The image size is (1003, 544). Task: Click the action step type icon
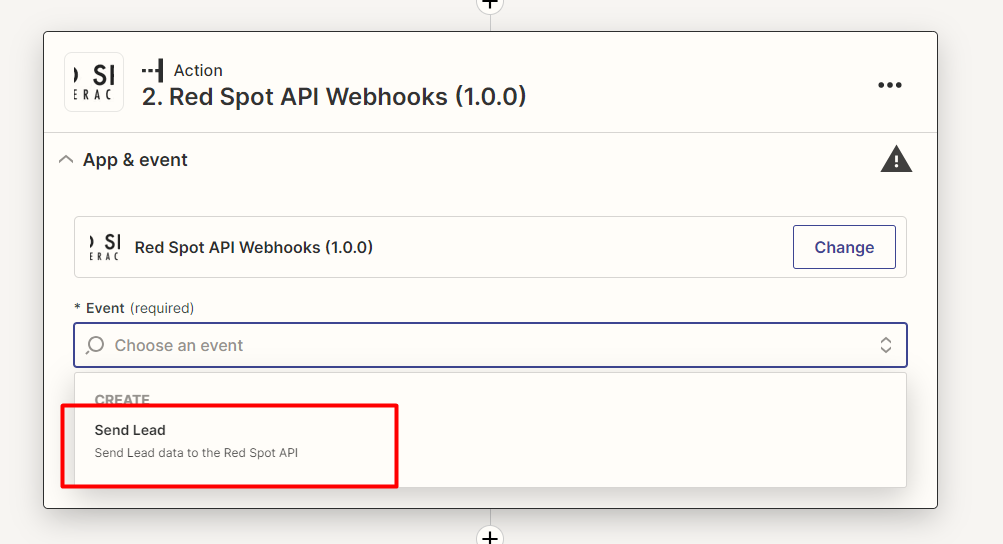(x=153, y=70)
